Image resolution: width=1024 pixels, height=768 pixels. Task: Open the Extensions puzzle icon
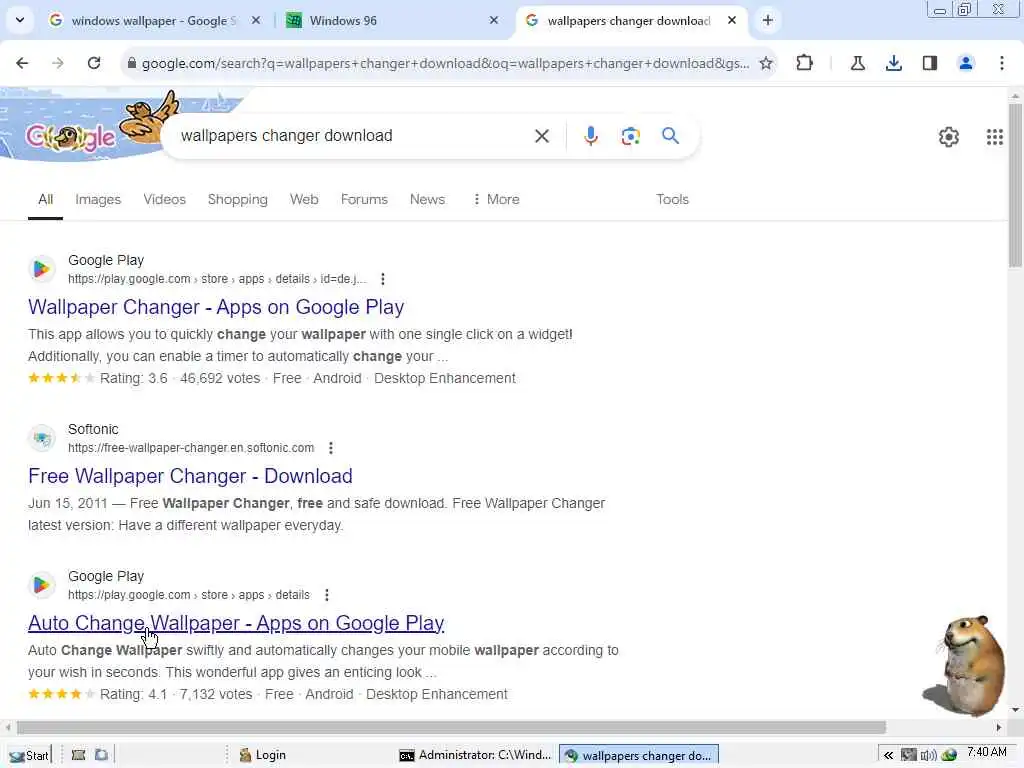point(805,63)
